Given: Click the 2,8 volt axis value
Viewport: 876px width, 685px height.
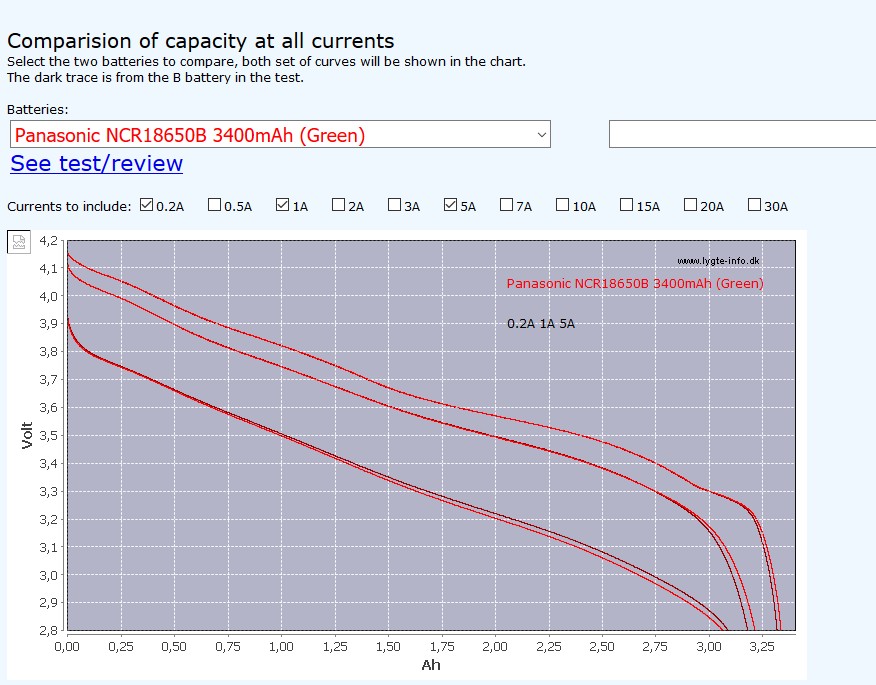Looking at the screenshot, I should point(49,631).
